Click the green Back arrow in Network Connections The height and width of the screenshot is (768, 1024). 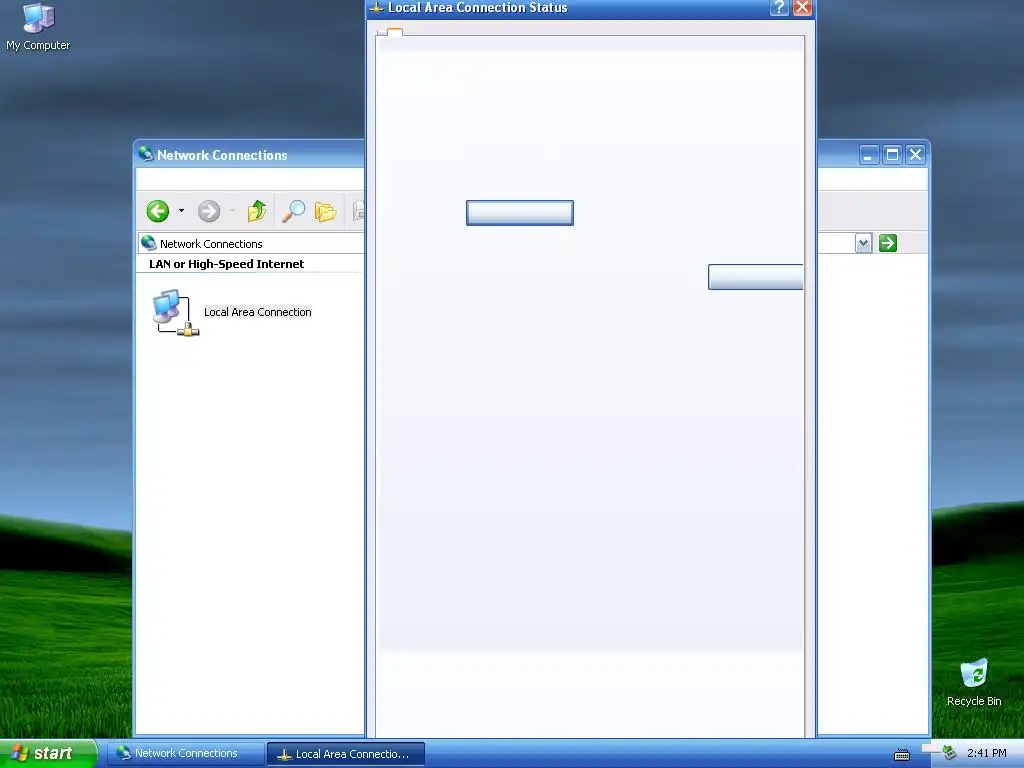click(x=157, y=211)
